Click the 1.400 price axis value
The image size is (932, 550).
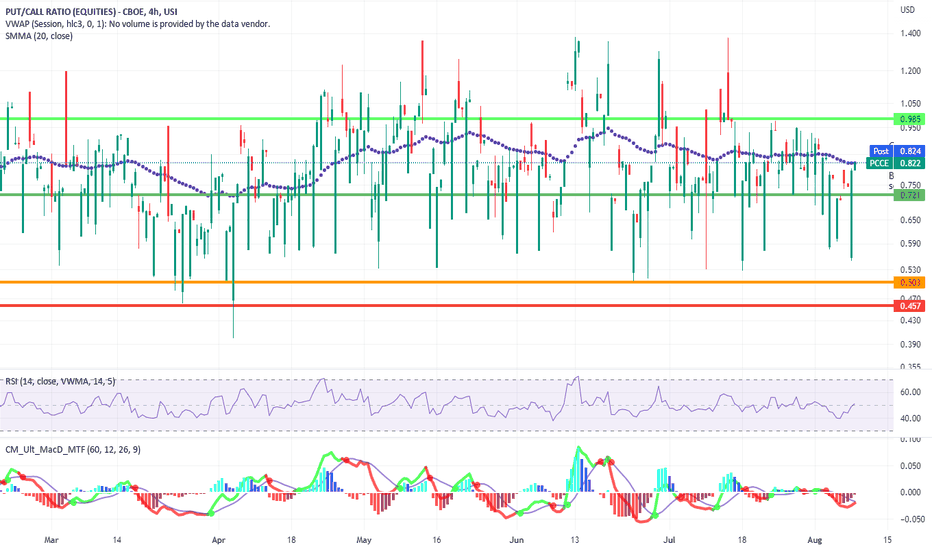(911, 33)
